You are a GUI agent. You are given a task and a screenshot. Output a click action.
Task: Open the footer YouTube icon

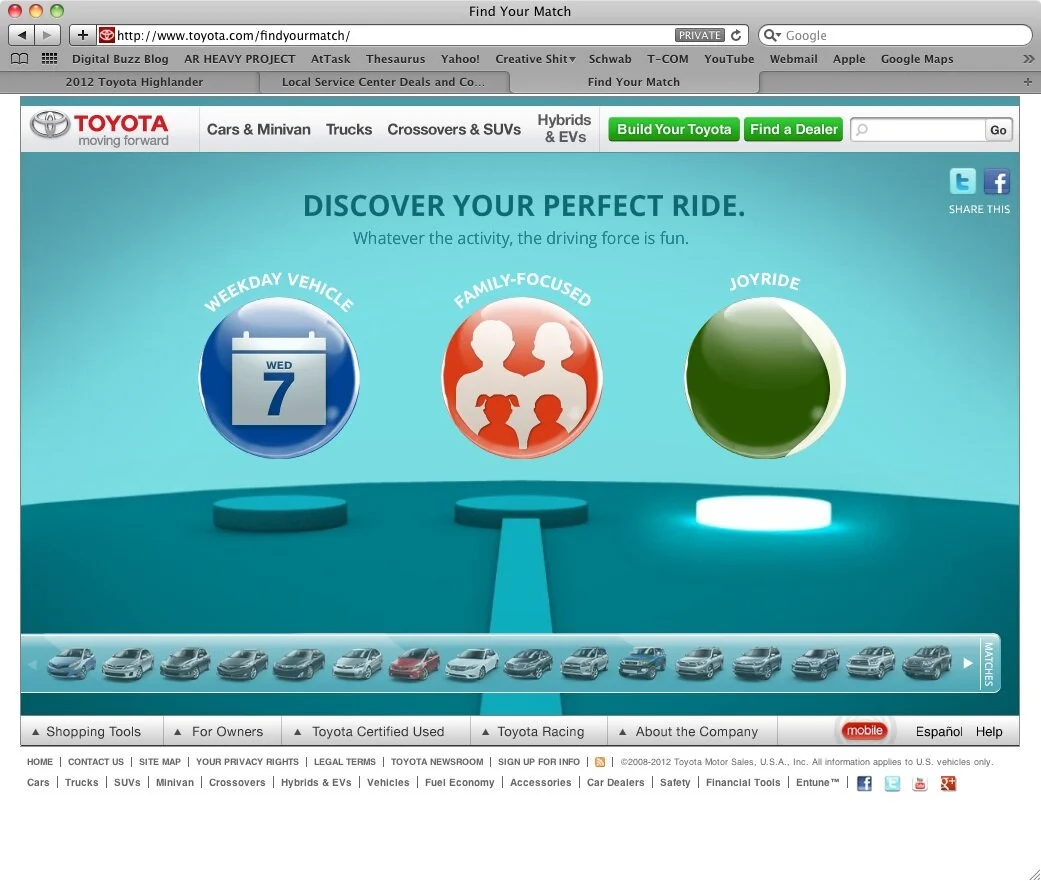[x=920, y=783]
